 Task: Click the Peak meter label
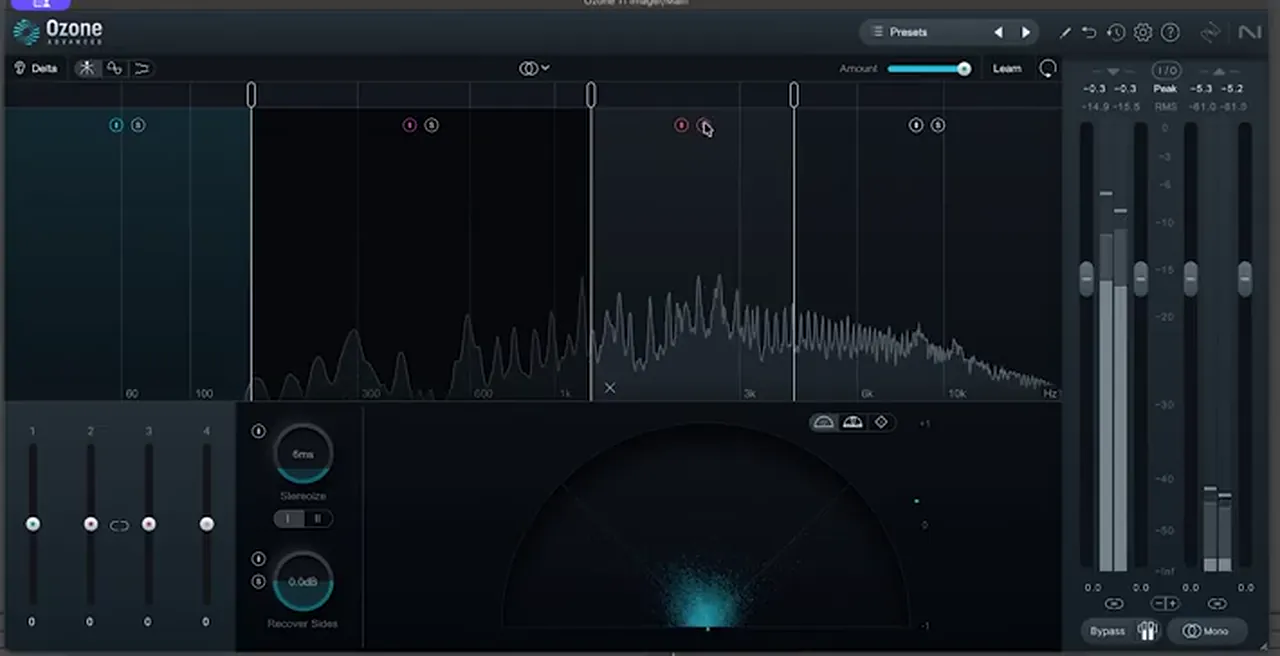tap(1165, 89)
